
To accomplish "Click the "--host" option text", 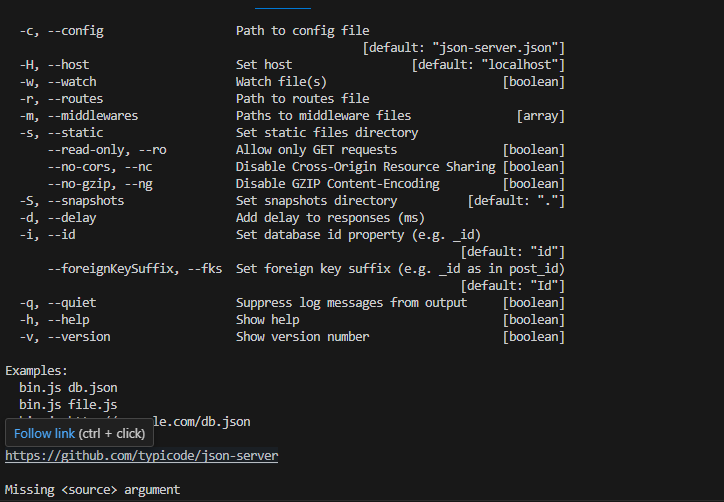I will click(x=68, y=65).
